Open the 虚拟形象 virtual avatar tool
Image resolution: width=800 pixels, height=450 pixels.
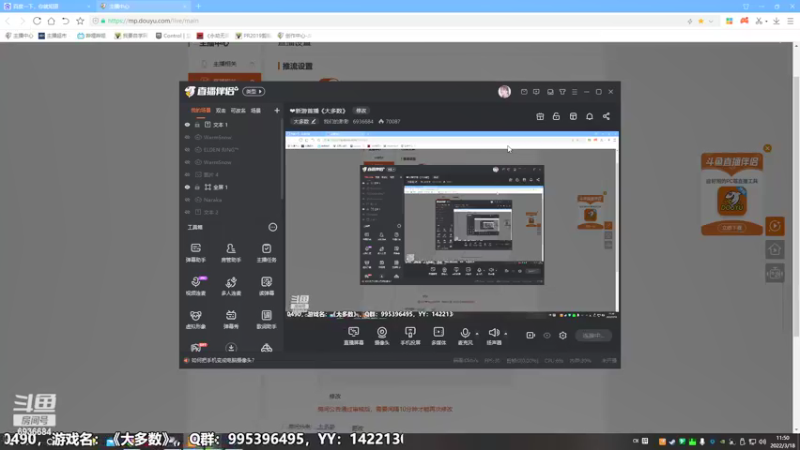coord(195,319)
